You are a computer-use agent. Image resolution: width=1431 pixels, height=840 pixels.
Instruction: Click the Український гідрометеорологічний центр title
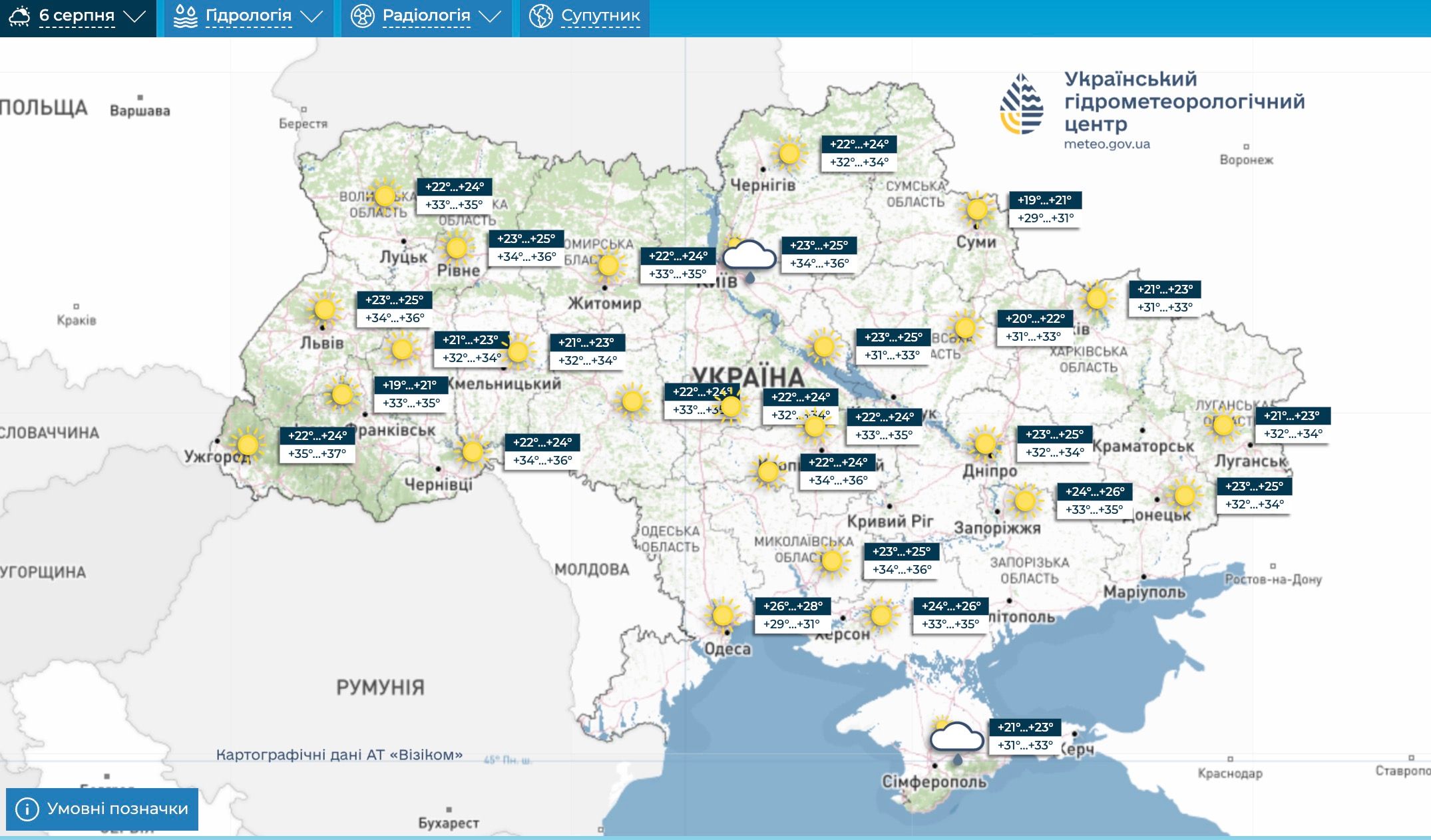click(x=1184, y=101)
